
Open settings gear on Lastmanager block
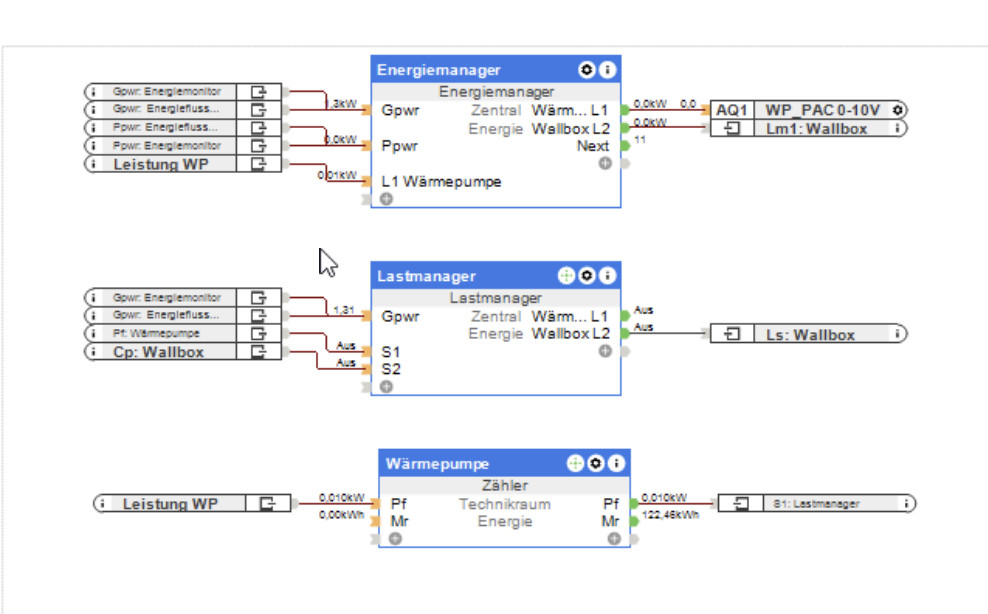(x=587, y=275)
